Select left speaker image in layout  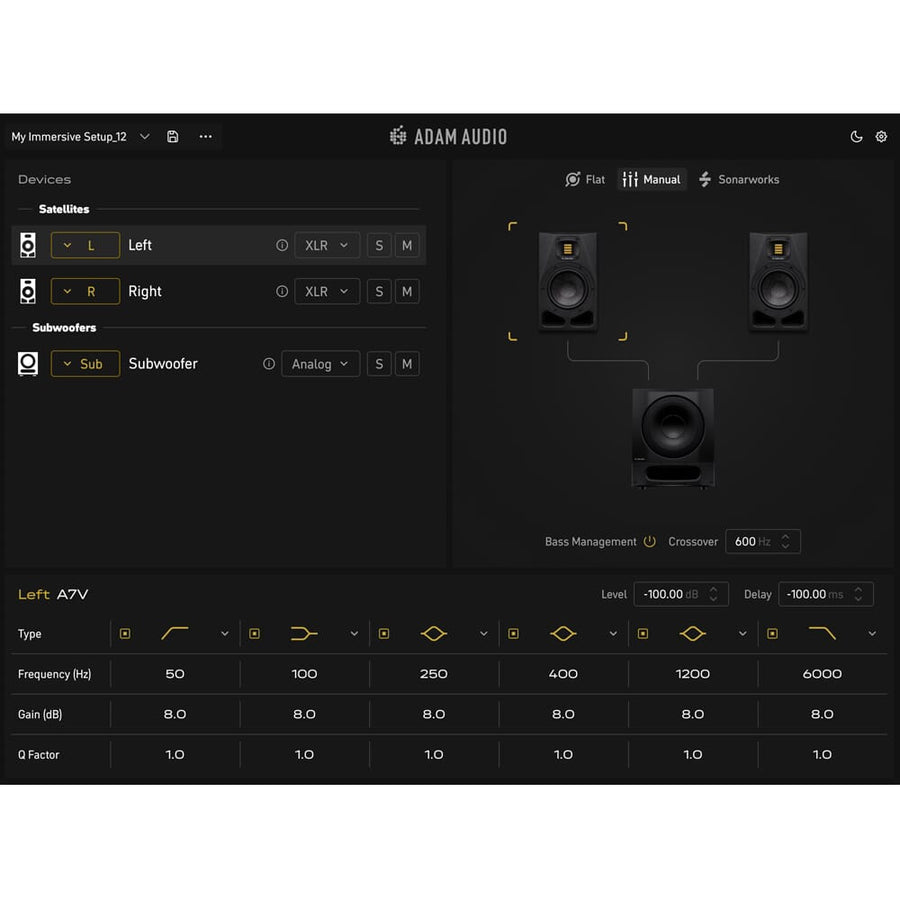[x=568, y=281]
